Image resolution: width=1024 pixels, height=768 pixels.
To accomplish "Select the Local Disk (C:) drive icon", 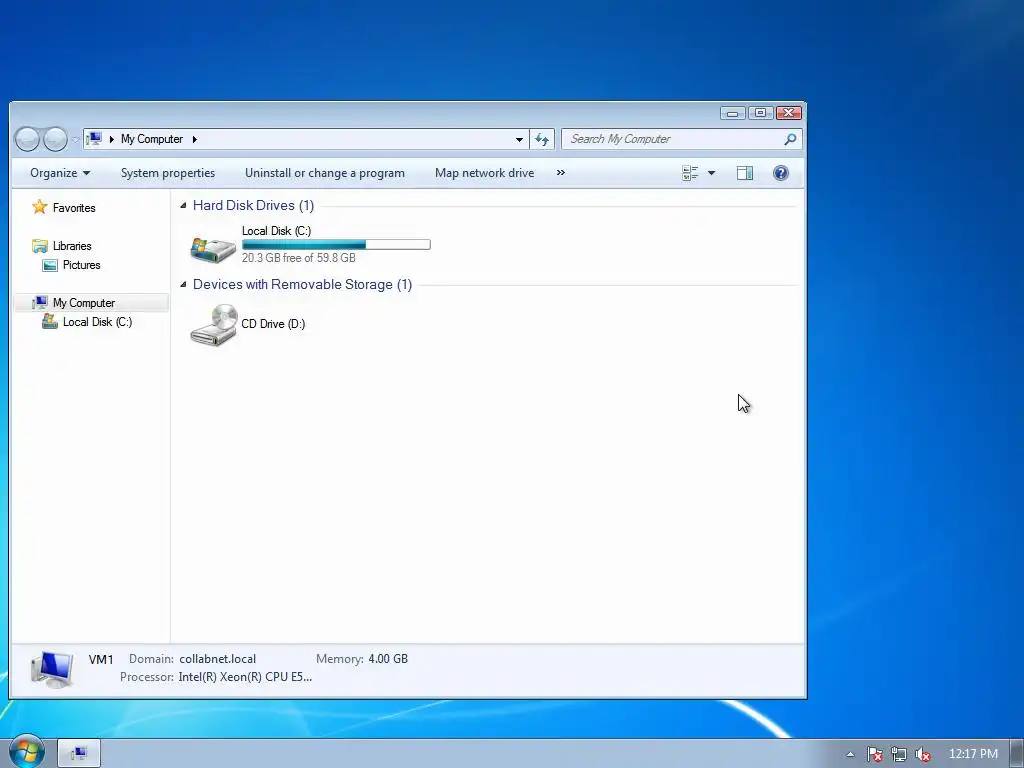I will (x=213, y=250).
